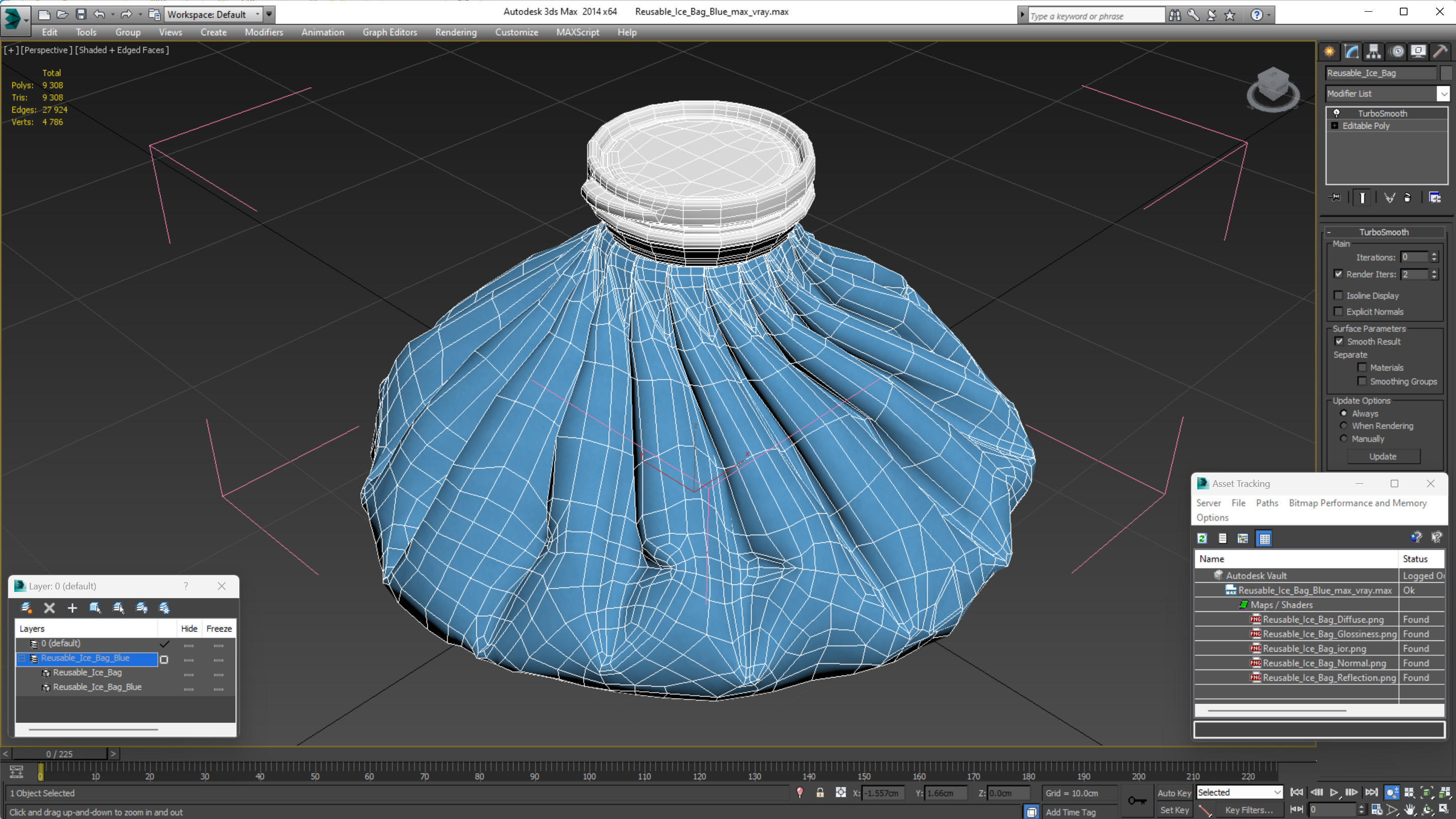
Task: Open the Rendering menu
Action: 456,32
